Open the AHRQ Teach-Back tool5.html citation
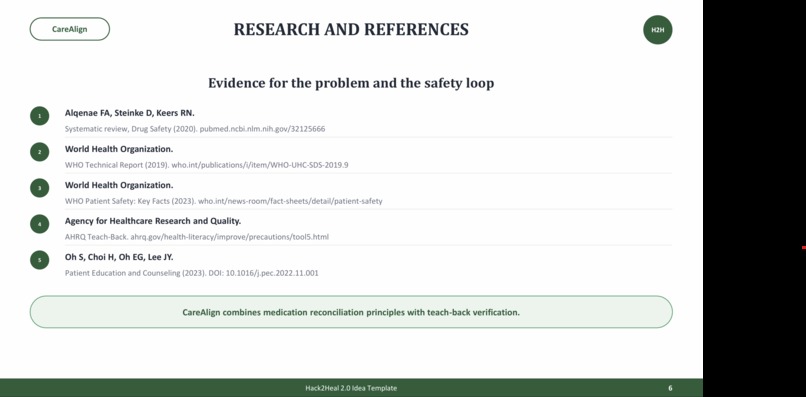The image size is (806, 397). (197, 237)
